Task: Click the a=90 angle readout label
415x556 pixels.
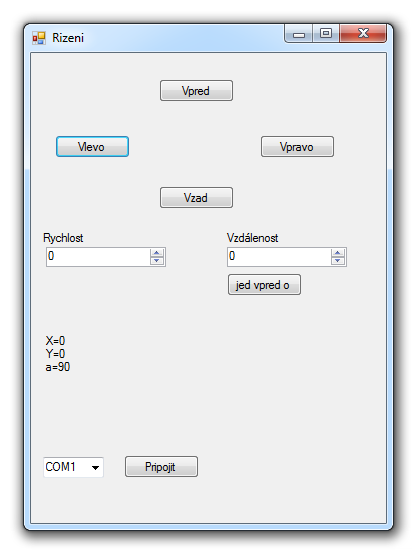Action: click(58, 367)
